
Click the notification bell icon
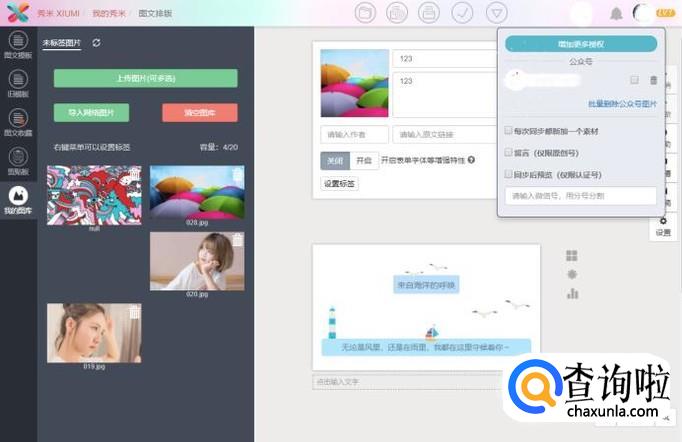(616, 13)
